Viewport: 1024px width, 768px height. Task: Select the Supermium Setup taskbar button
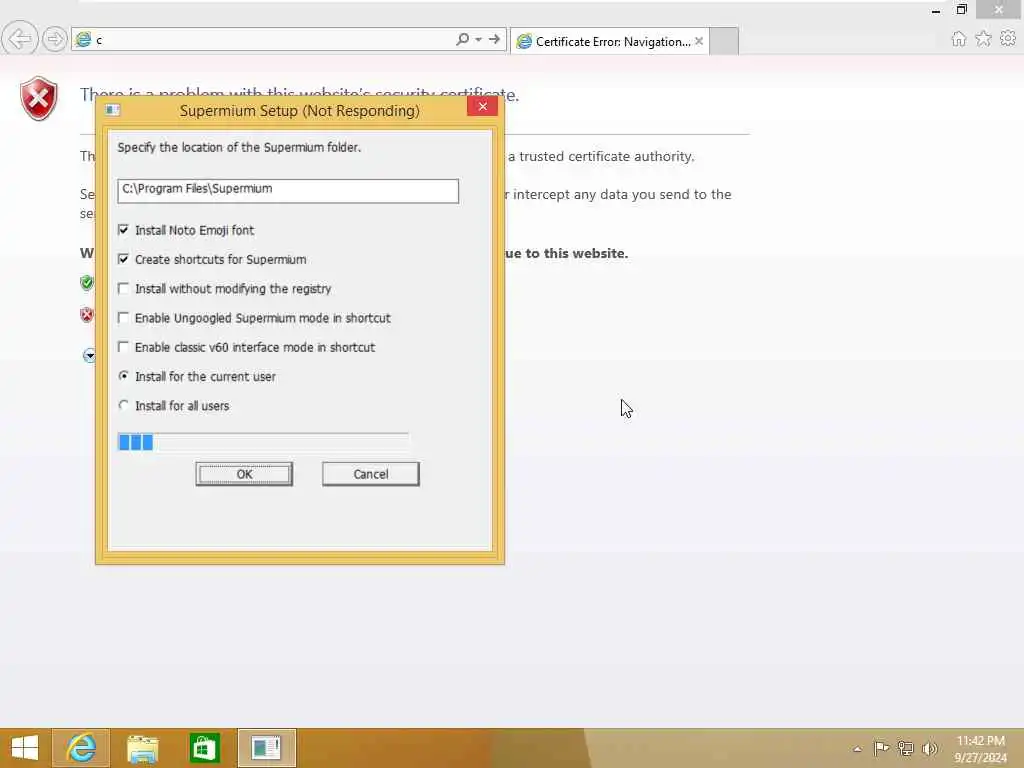coord(266,748)
